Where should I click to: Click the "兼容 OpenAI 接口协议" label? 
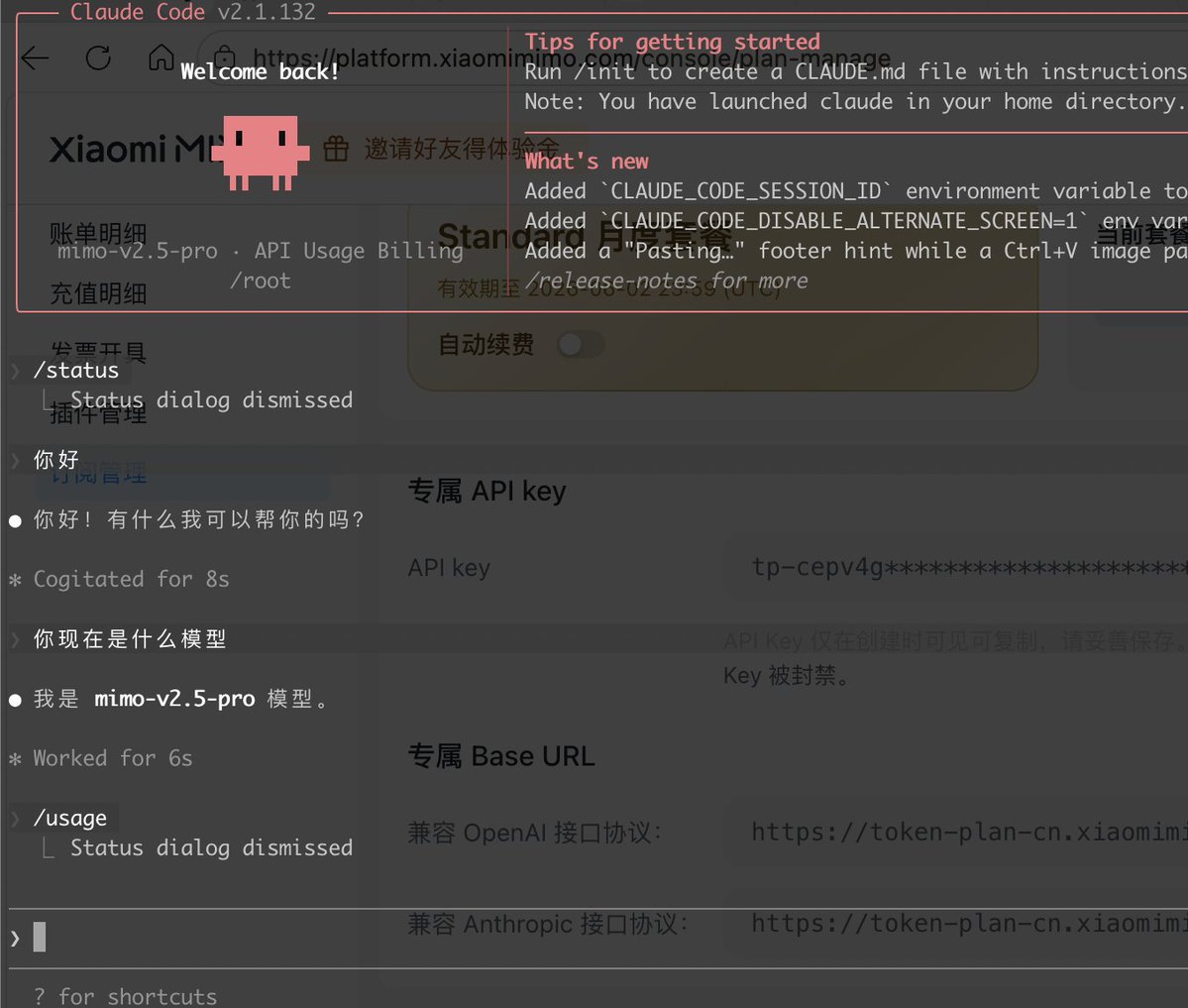coord(535,833)
